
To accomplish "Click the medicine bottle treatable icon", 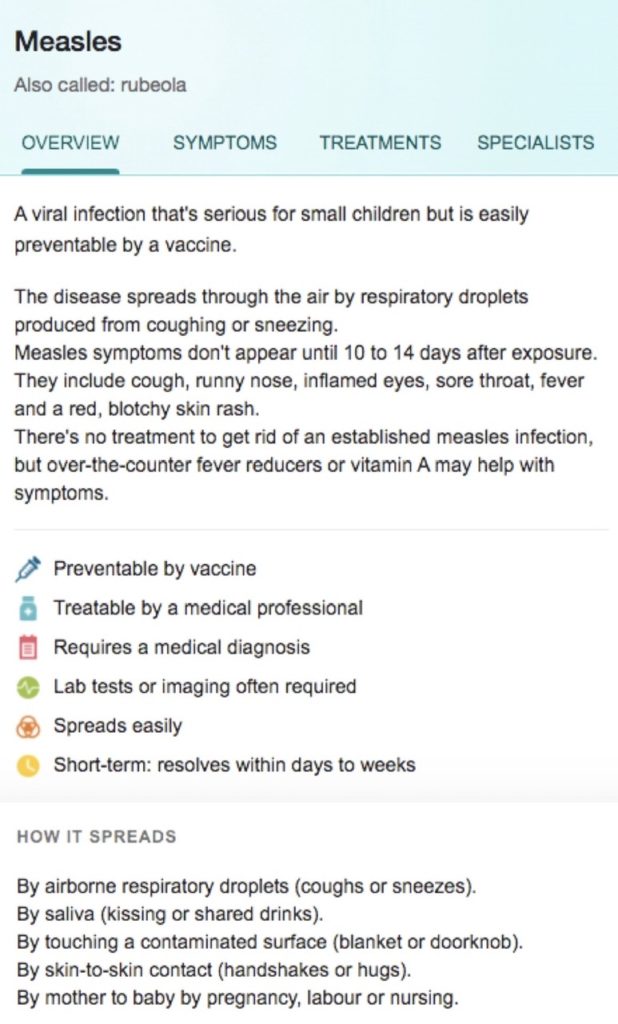I will coord(27,608).
